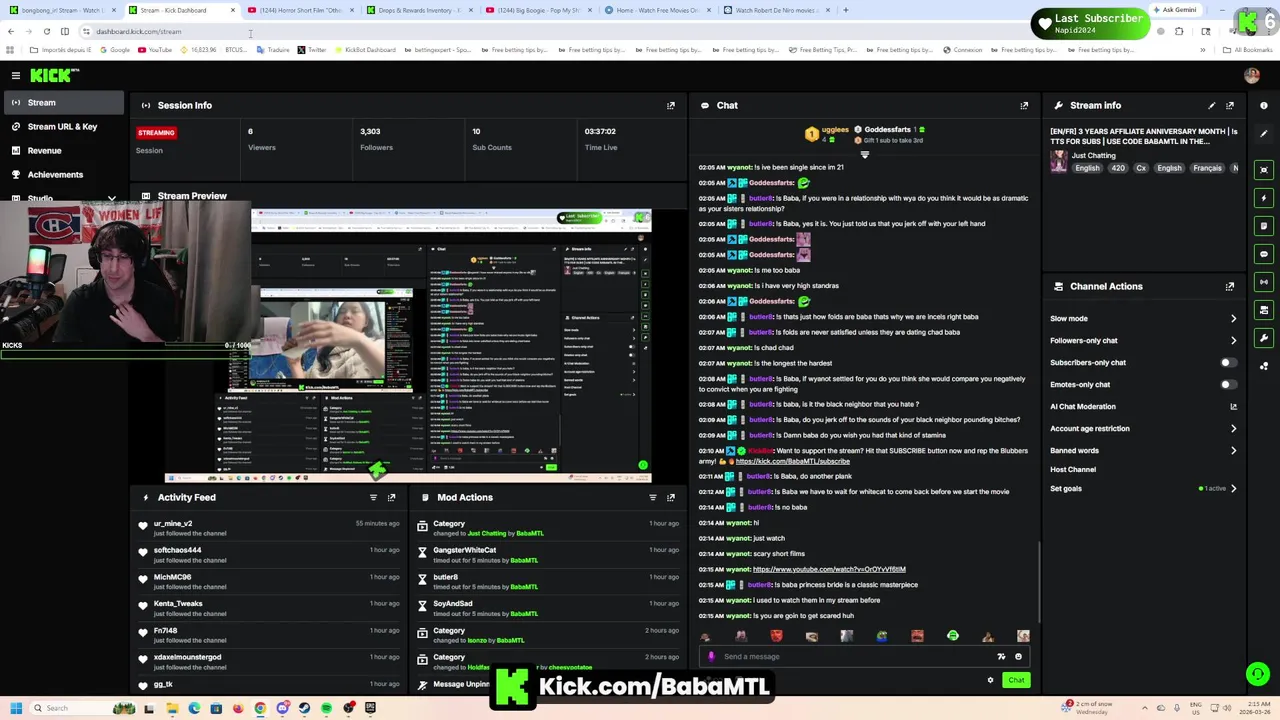Open chat settings gear
The width and height of the screenshot is (1280, 720).
pyautogui.click(x=990, y=680)
